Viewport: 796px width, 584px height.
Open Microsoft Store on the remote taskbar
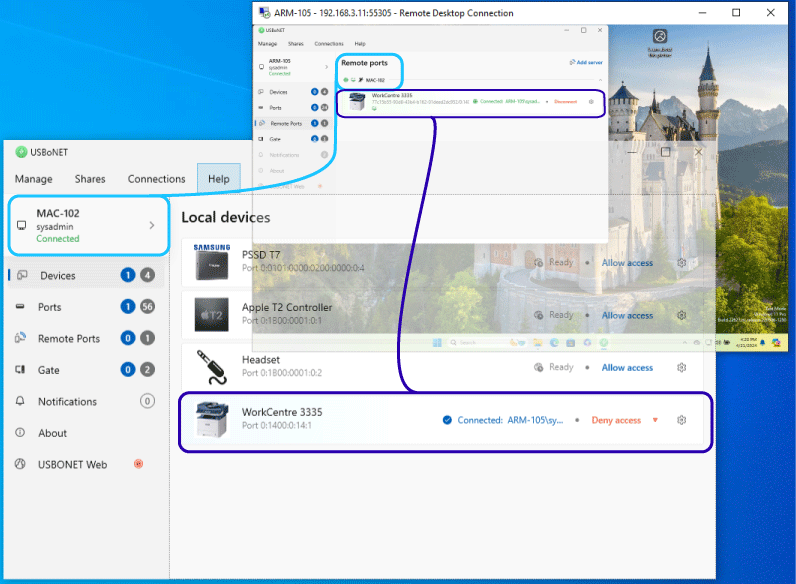tap(571, 343)
